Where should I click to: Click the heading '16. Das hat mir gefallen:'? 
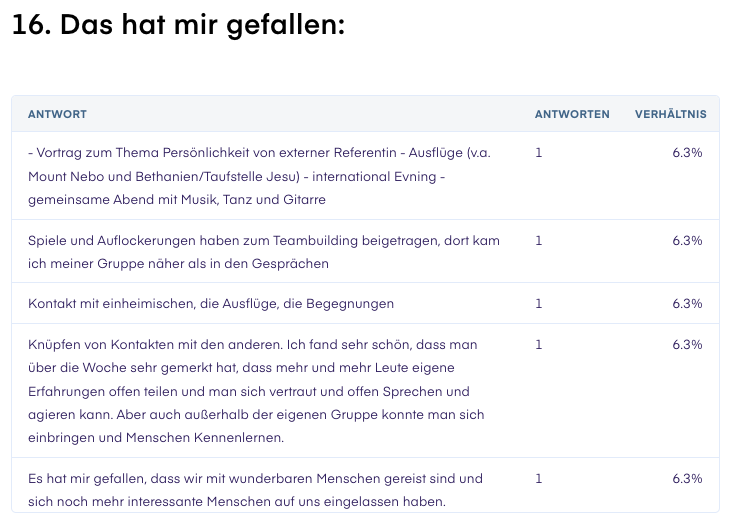click(x=179, y=24)
